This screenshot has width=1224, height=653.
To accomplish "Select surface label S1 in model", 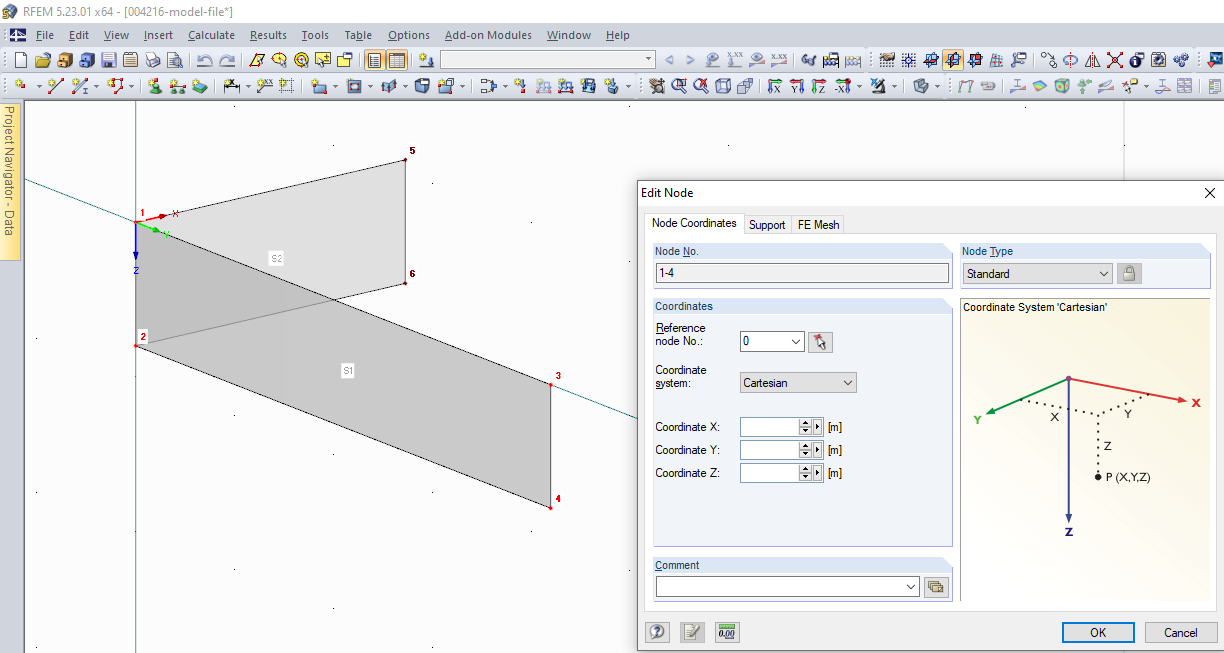I will tap(348, 371).
